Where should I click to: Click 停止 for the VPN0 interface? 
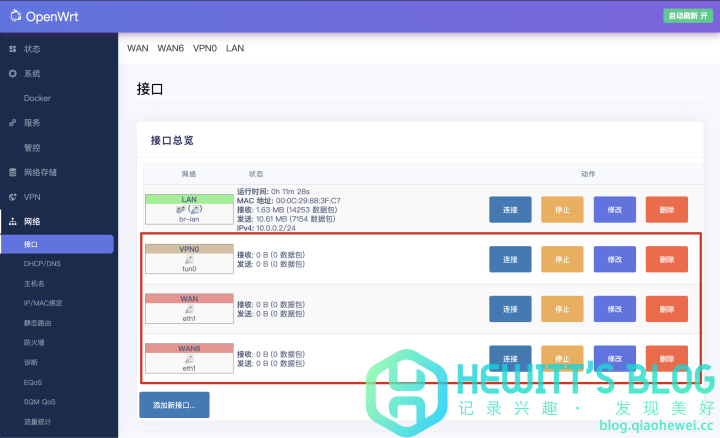pos(562,259)
